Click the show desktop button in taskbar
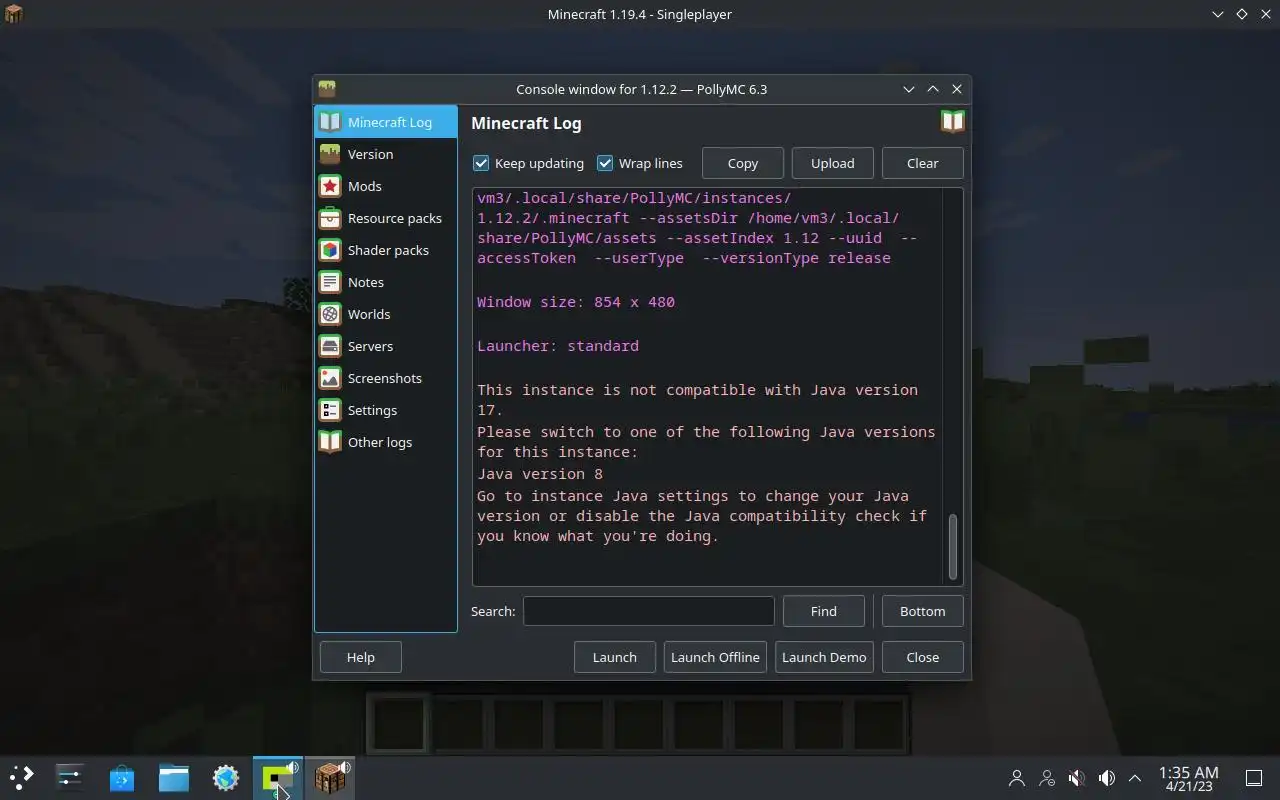 tap(1254, 777)
